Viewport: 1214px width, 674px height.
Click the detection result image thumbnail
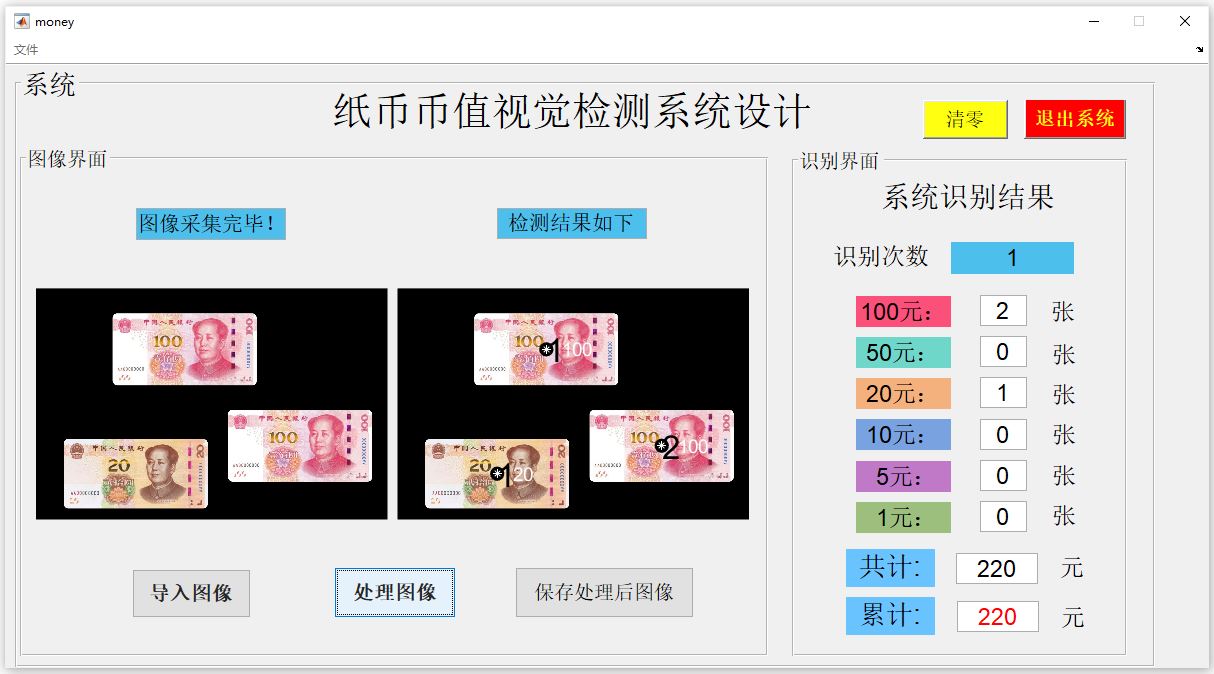point(573,404)
